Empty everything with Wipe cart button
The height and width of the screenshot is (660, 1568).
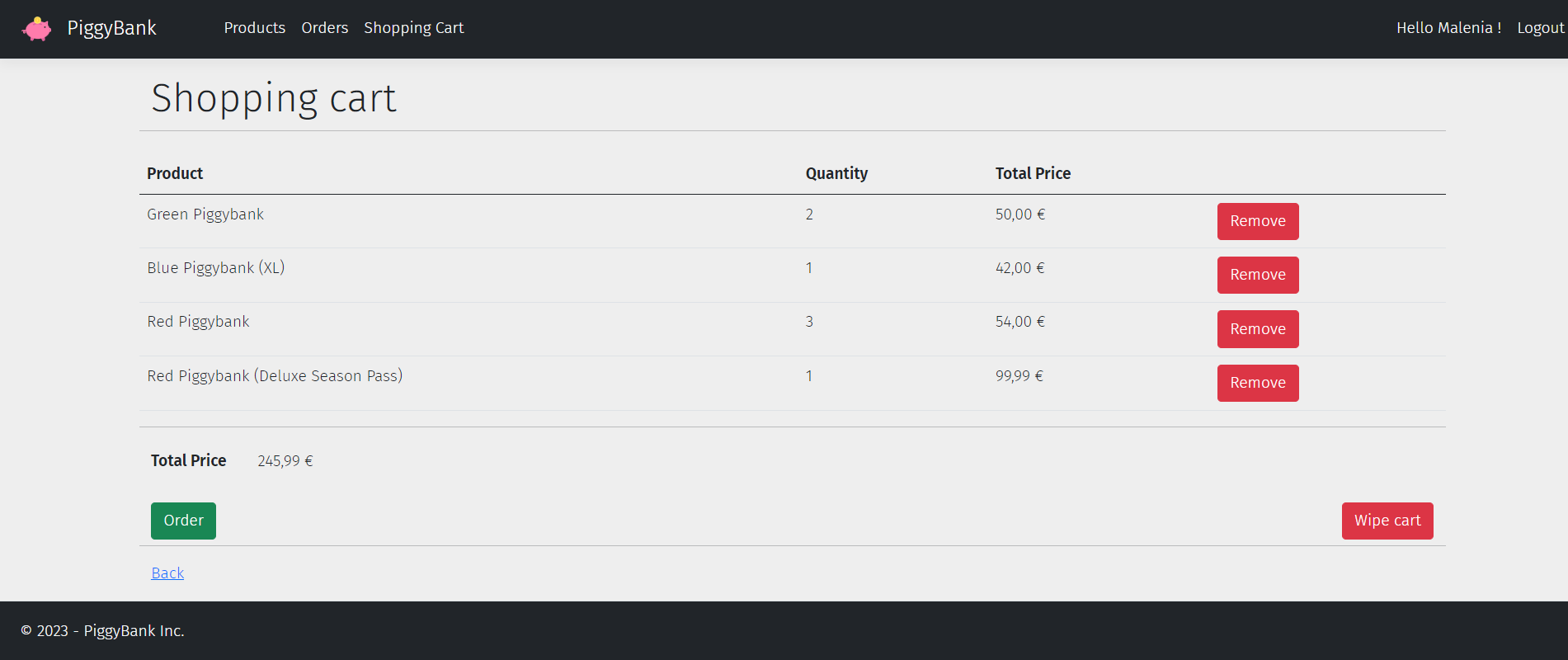1387,521
